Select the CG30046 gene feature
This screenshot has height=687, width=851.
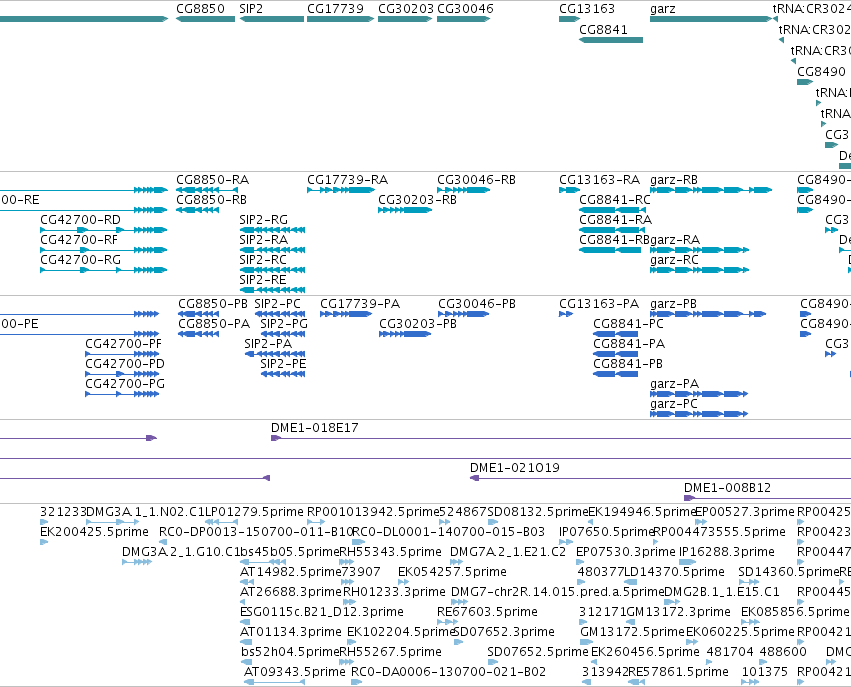pyautogui.click(x=463, y=19)
